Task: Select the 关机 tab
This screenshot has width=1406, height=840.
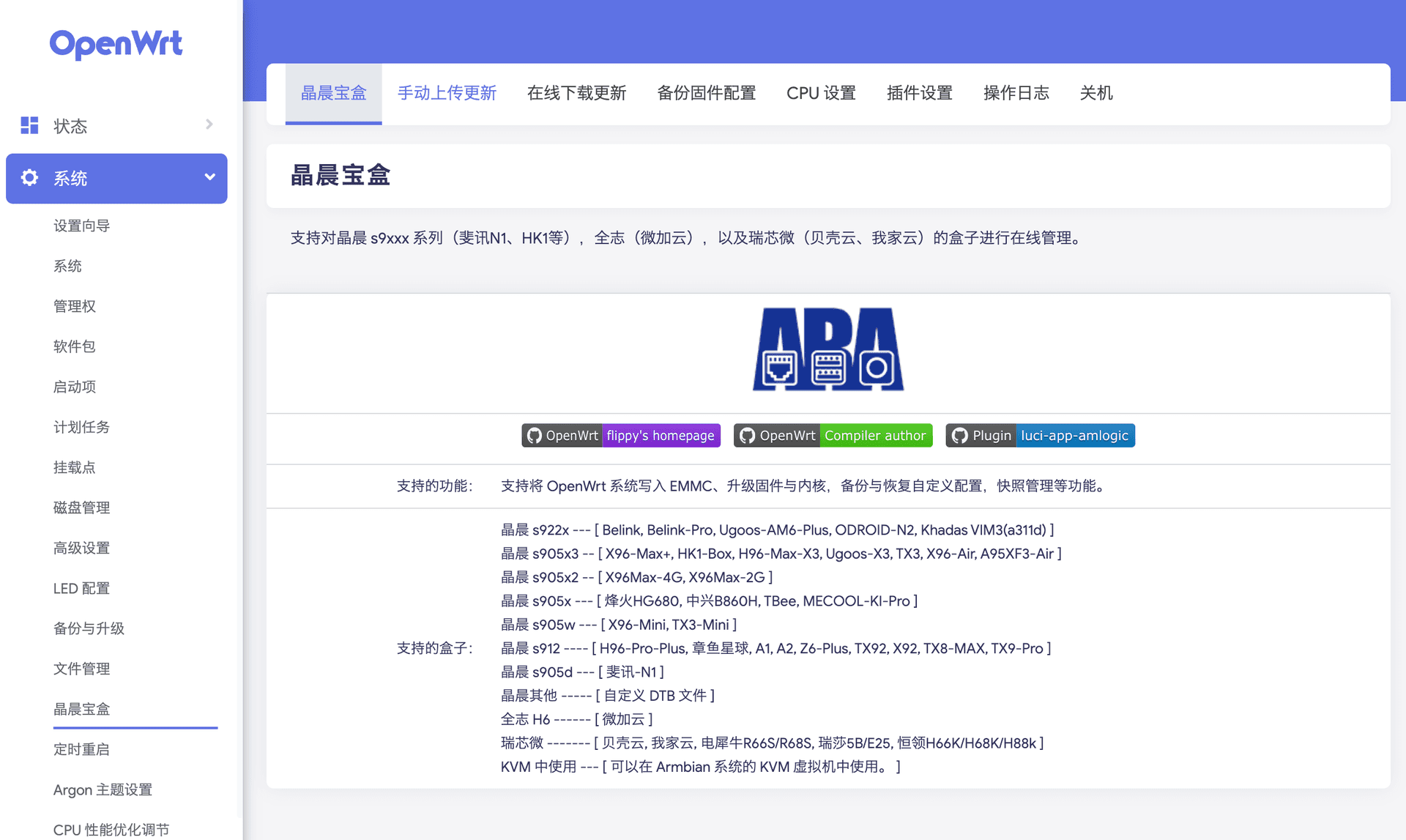Action: coord(1096,93)
